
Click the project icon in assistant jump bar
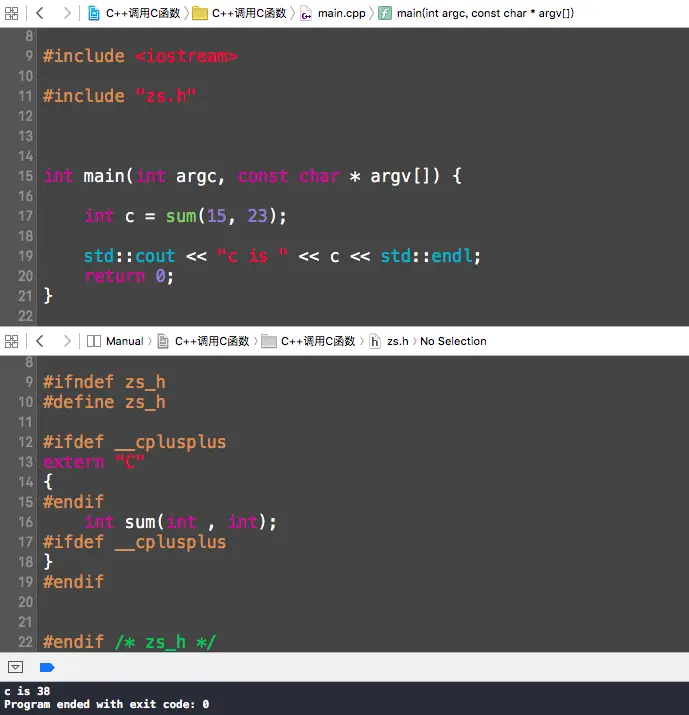(x=163, y=341)
